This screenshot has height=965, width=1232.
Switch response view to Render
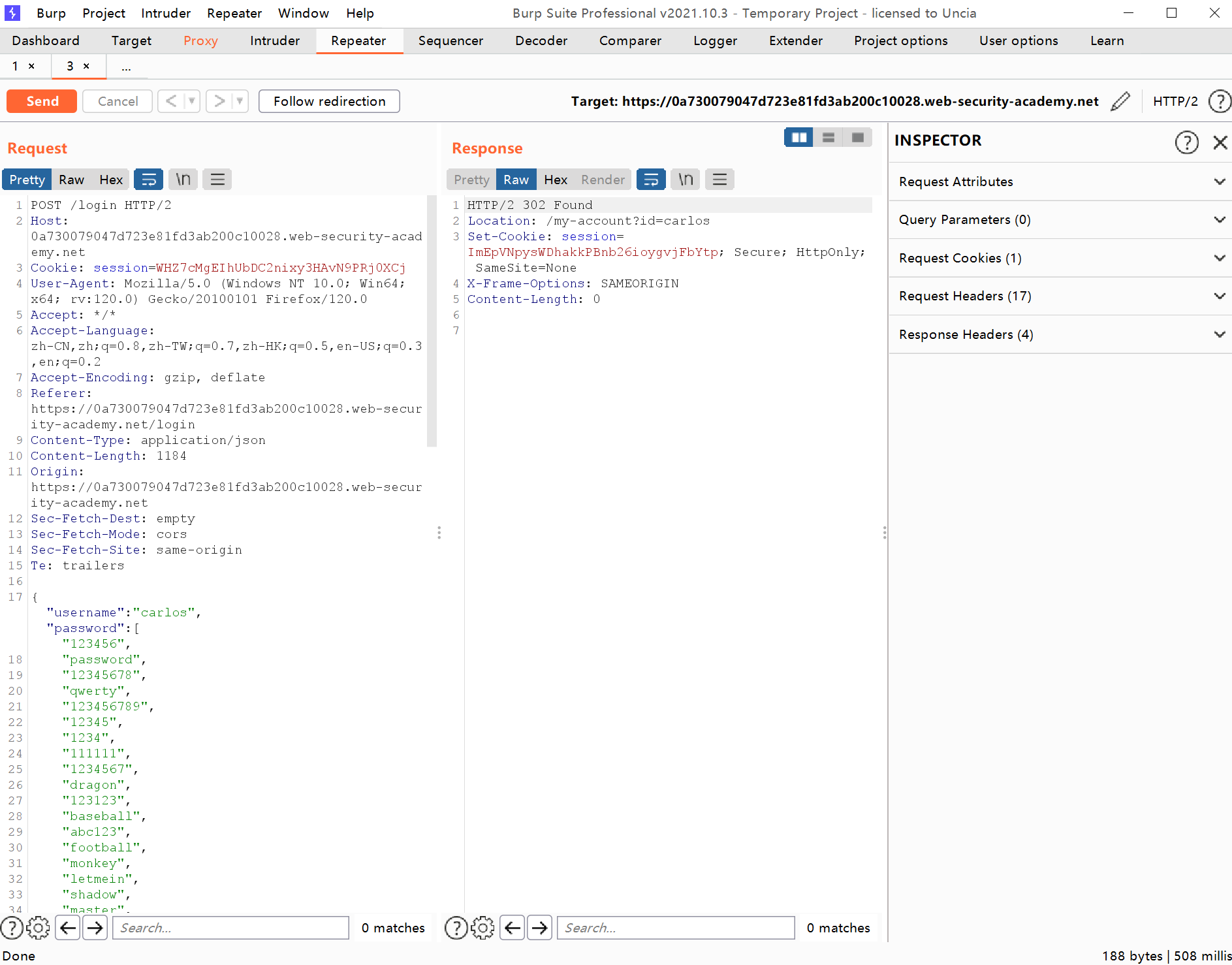603,180
